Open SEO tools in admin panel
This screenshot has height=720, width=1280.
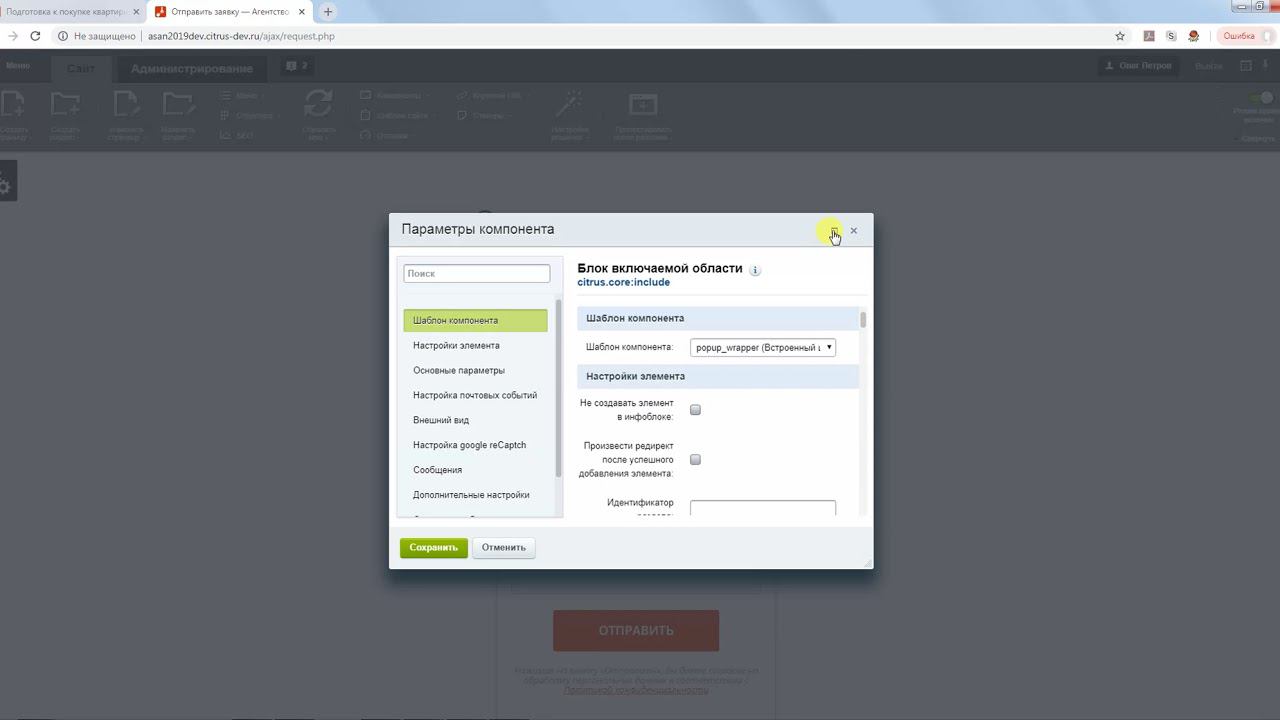(238, 135)
